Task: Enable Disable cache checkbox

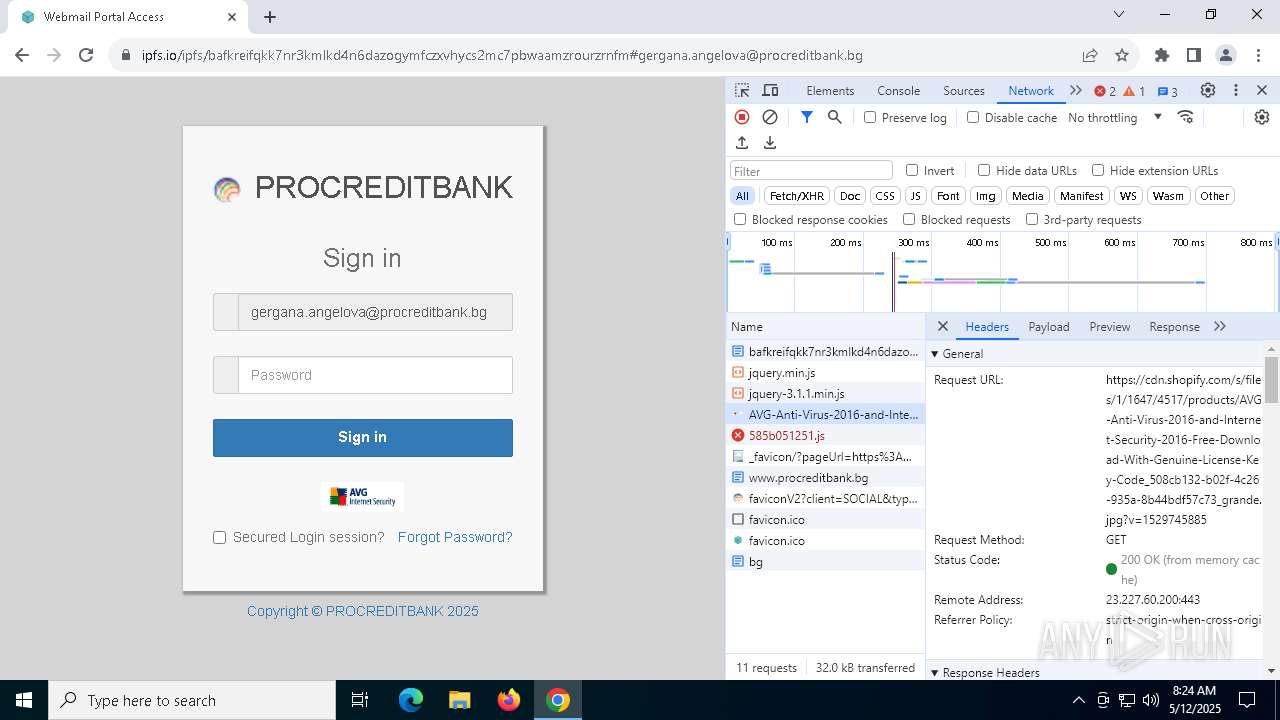Action: click(973, 117)
